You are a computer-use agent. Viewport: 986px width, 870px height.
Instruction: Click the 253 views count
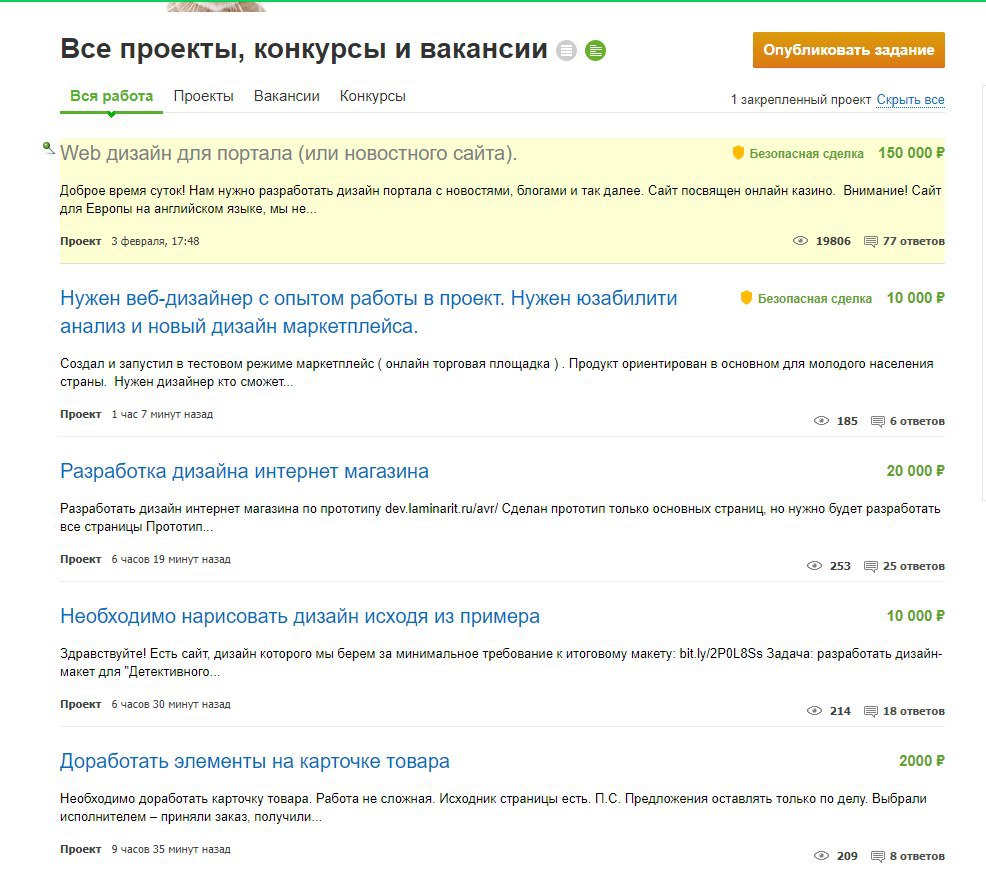pos(840,566)
